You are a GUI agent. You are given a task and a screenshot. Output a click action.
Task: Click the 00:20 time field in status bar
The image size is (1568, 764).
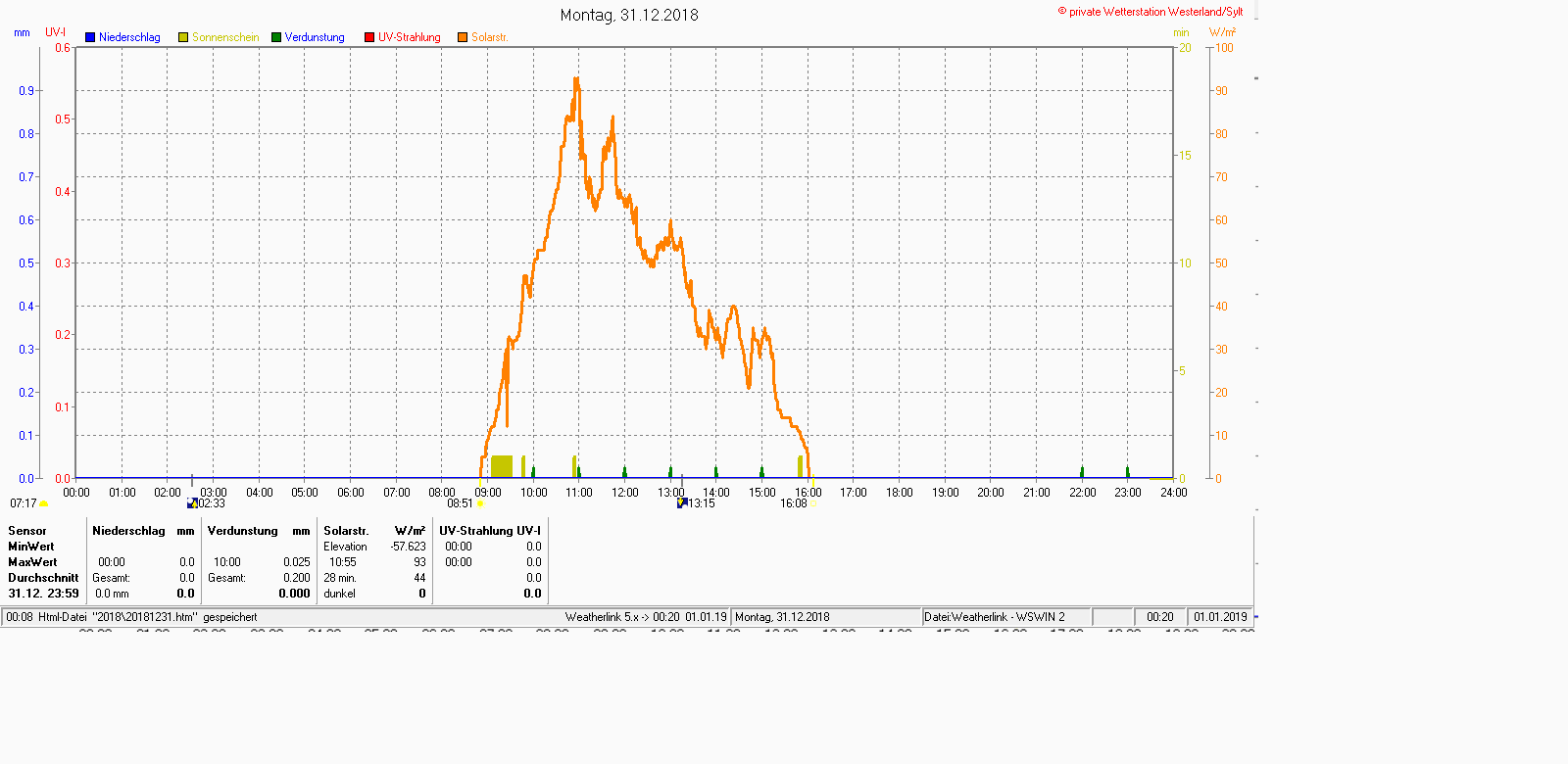(x=1159, y=617)
